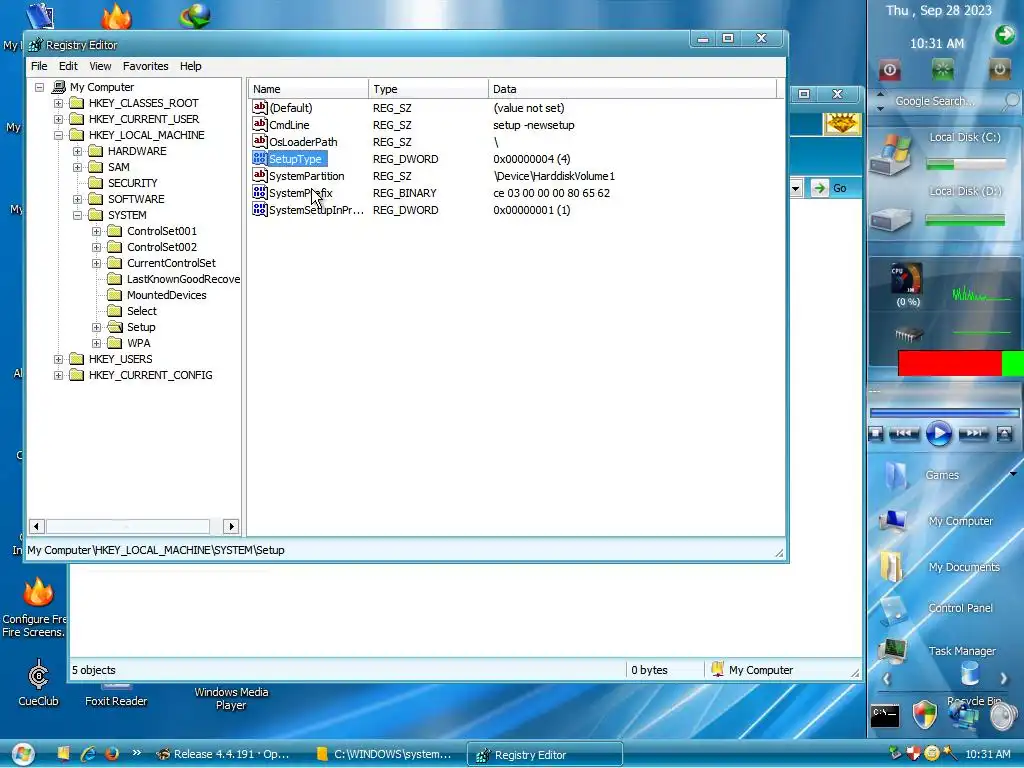Switch to C:\WINDOWS\system taskbar window
1024x768 pixels.
tap(384, 754)
